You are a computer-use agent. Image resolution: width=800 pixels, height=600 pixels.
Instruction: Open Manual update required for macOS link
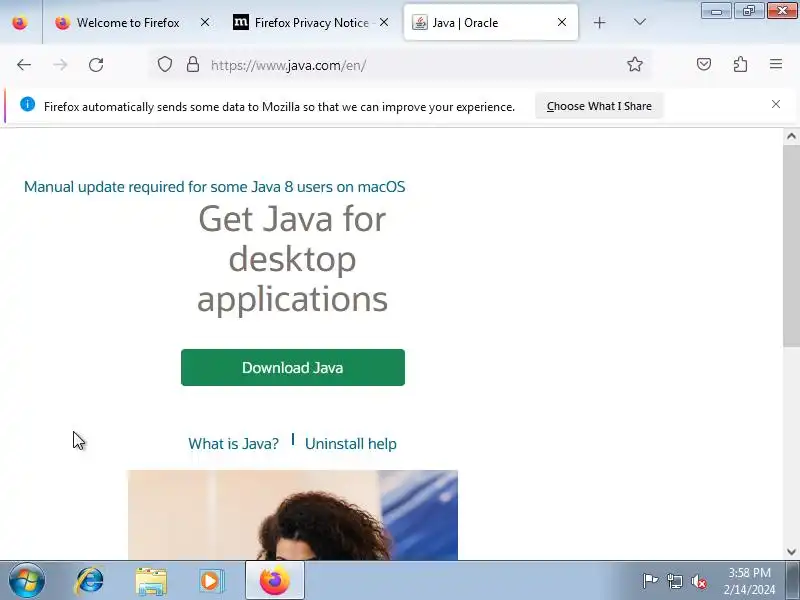[214, 187]
